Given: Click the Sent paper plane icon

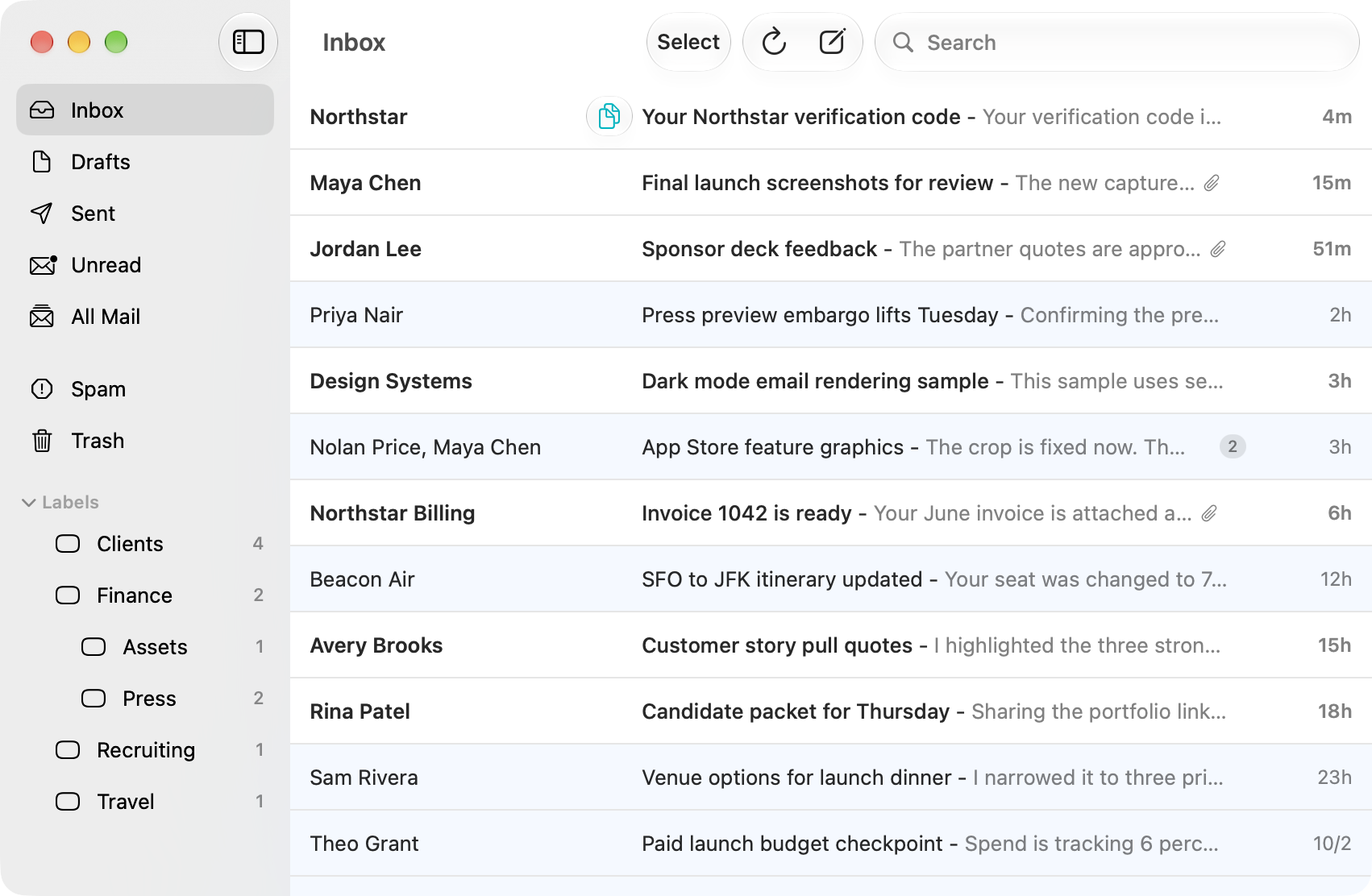Looking at the screenshot, I should [42, 214].
